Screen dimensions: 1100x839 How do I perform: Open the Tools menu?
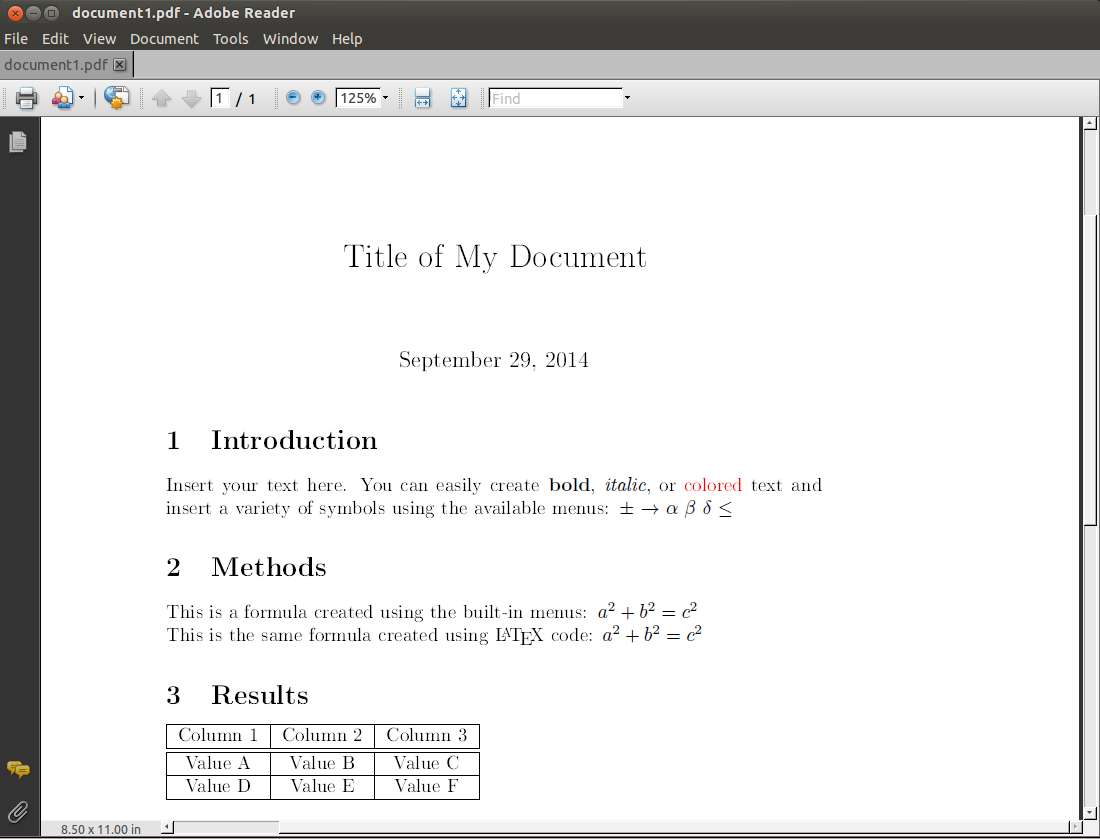pyautogui.click(x=230, y=39)
